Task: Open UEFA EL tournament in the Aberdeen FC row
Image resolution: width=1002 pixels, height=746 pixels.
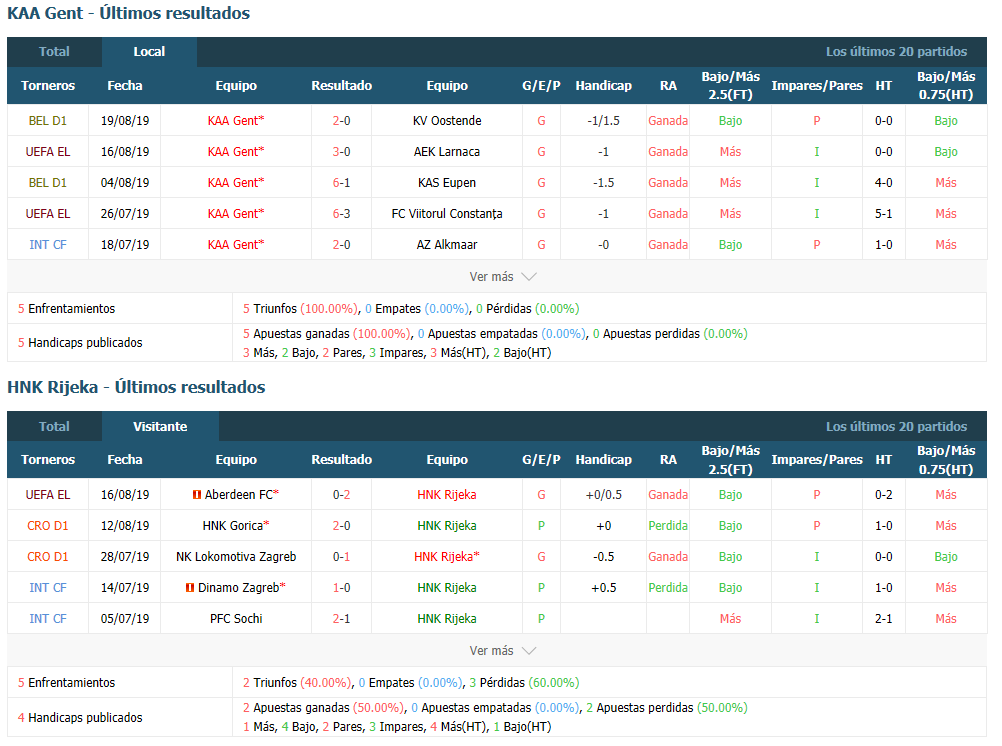Action: click(48, 495)
